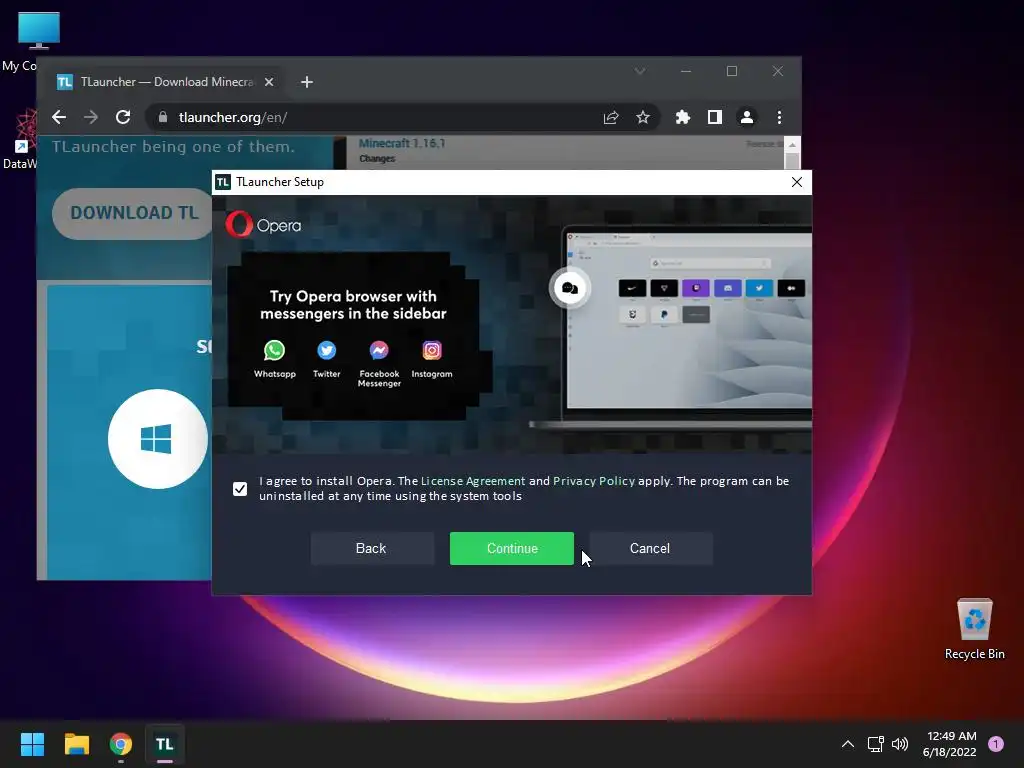This screenshot has width=1024, height=768.
Task: Toggle Chrome's side panel icon
Action: [x=714, y=117]
